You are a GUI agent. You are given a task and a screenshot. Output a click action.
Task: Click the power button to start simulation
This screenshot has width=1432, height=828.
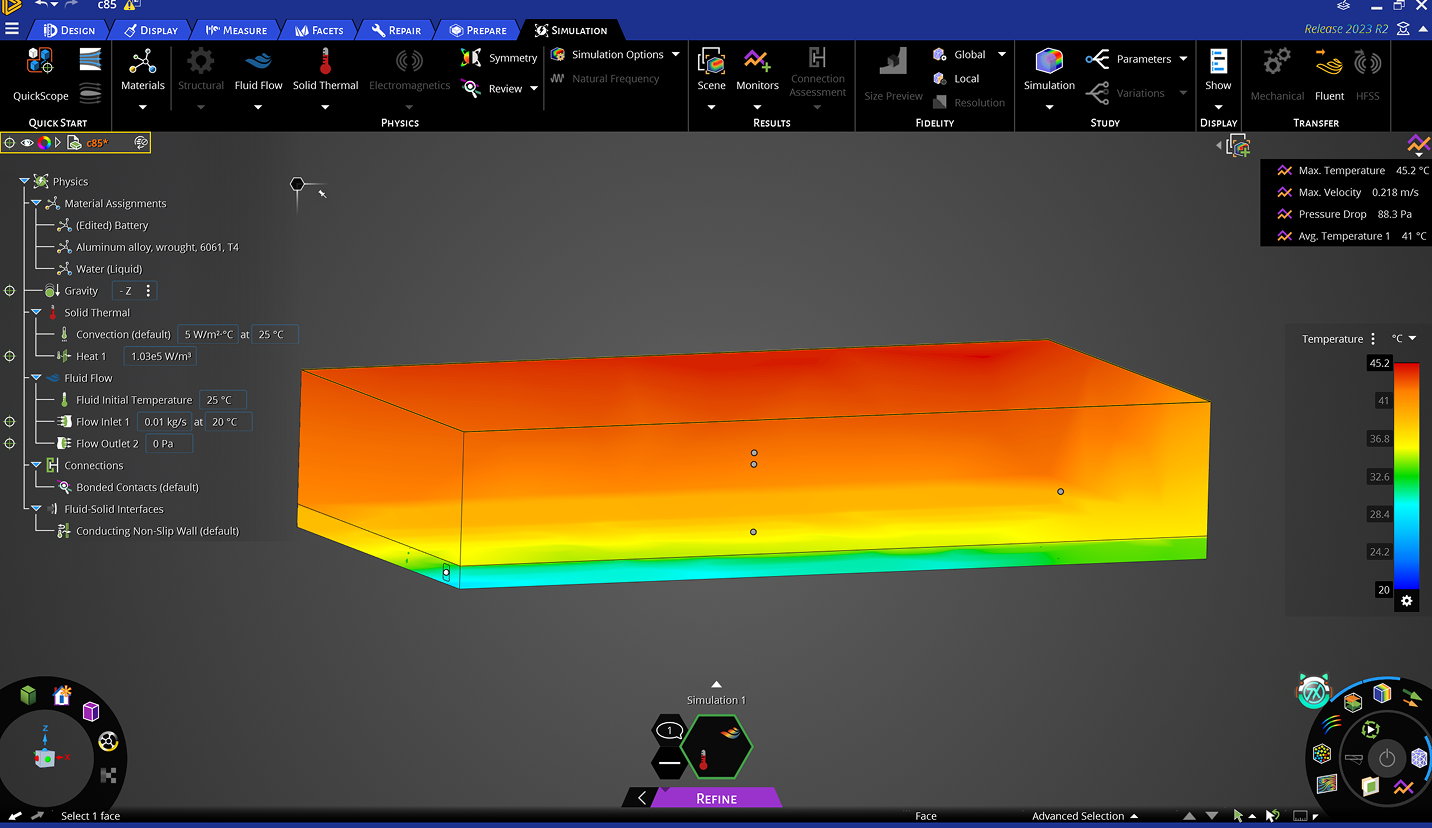[x=1387, y=759]
